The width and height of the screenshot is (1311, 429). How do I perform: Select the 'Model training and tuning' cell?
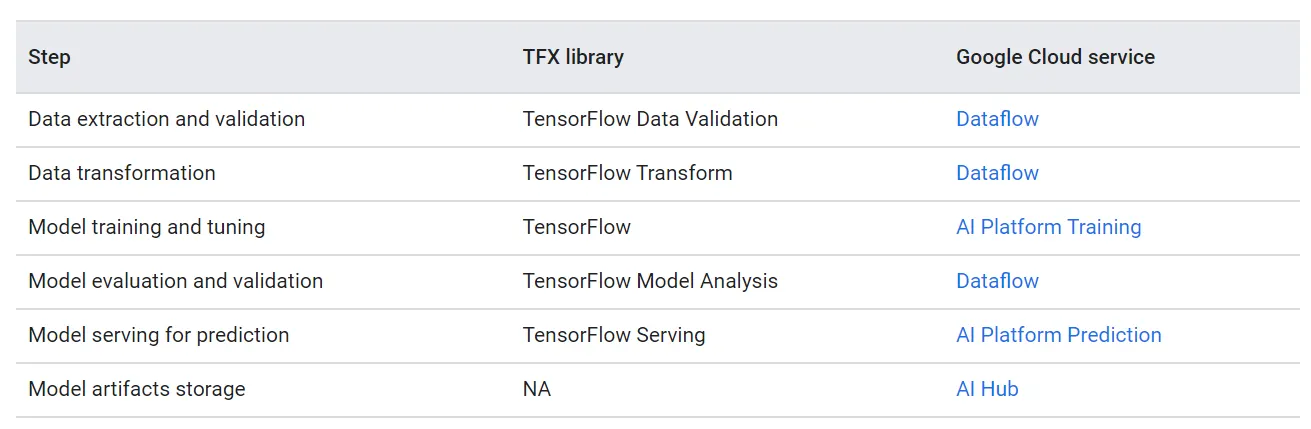(147, 227)
